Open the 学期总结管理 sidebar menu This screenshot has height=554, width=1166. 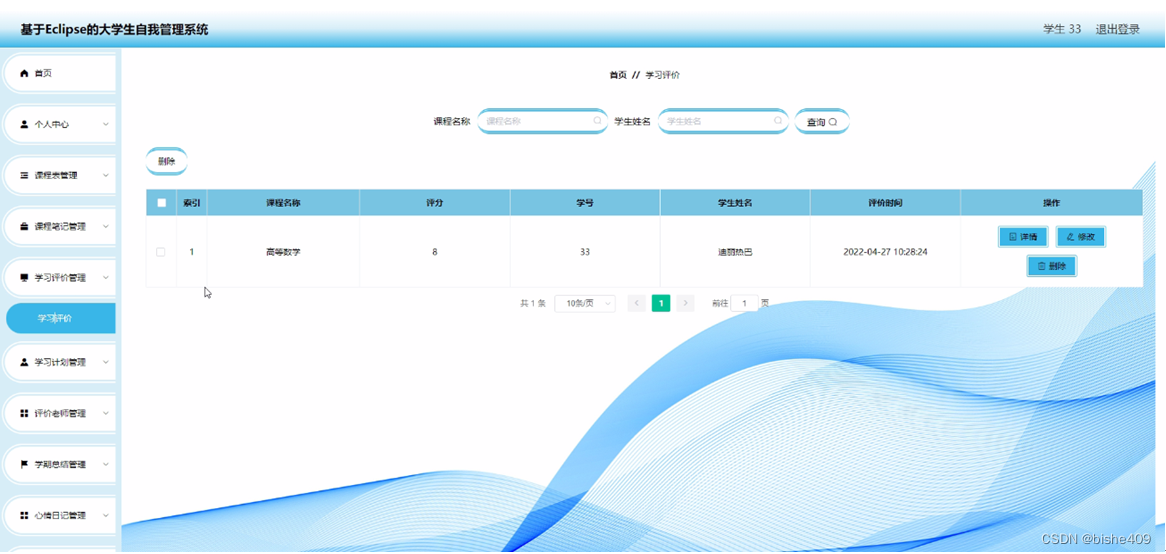coord(60,464)
